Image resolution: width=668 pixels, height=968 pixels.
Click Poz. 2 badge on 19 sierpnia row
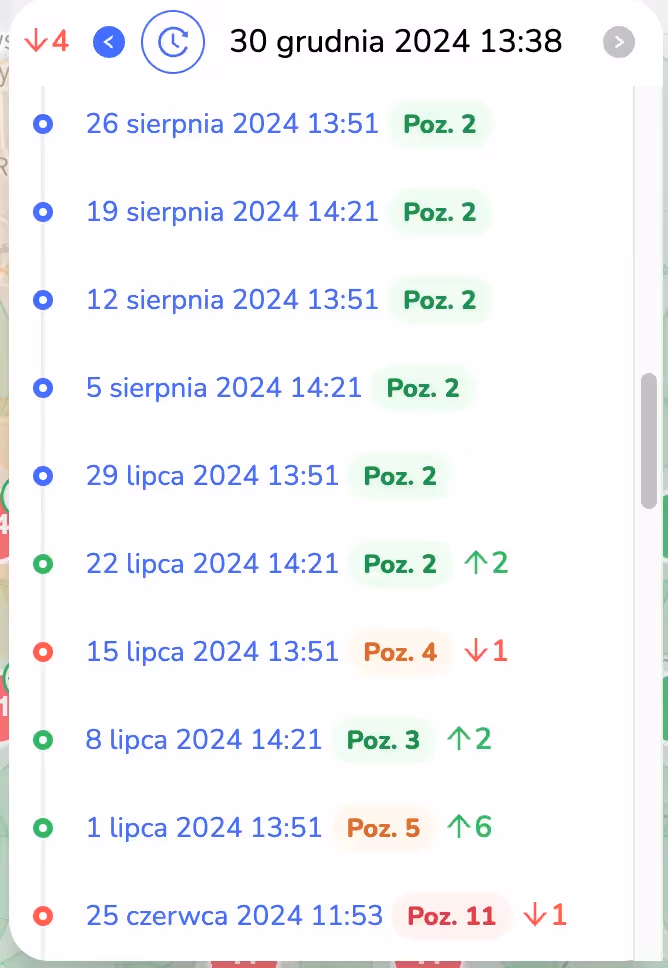[440, 212]
